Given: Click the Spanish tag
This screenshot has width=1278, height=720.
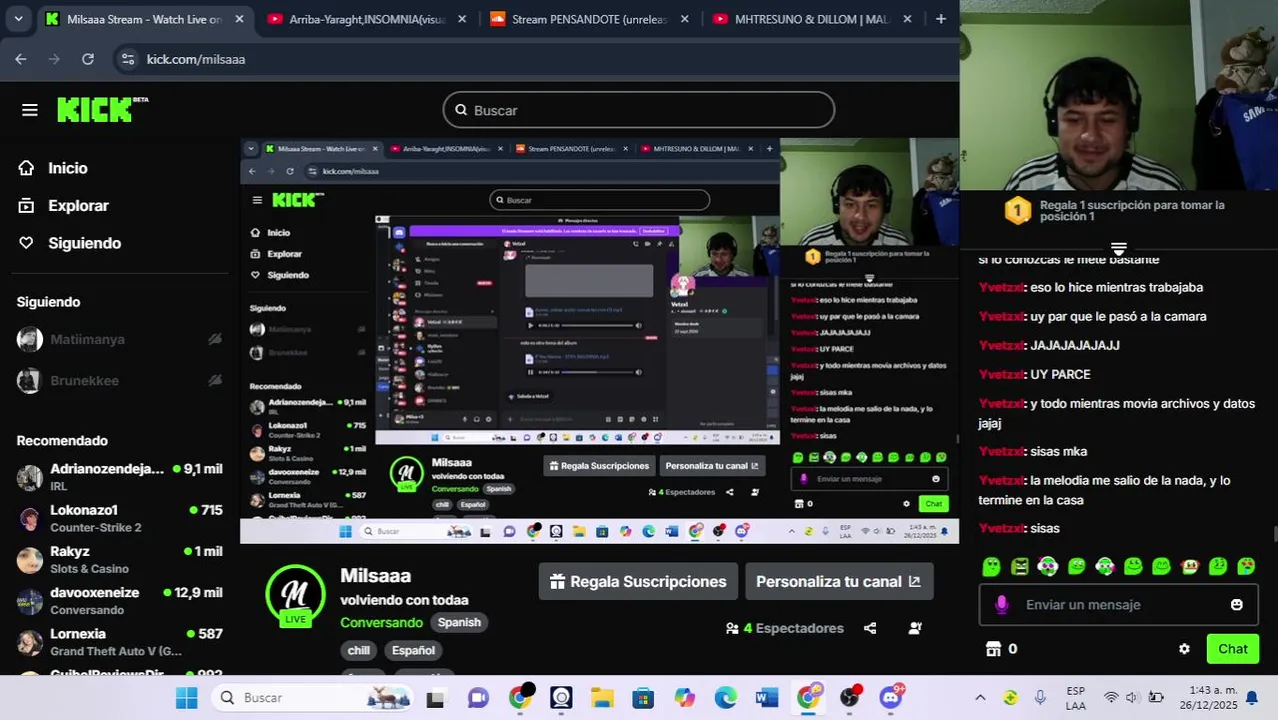Looking at the screenshot, I should (459, 622).
